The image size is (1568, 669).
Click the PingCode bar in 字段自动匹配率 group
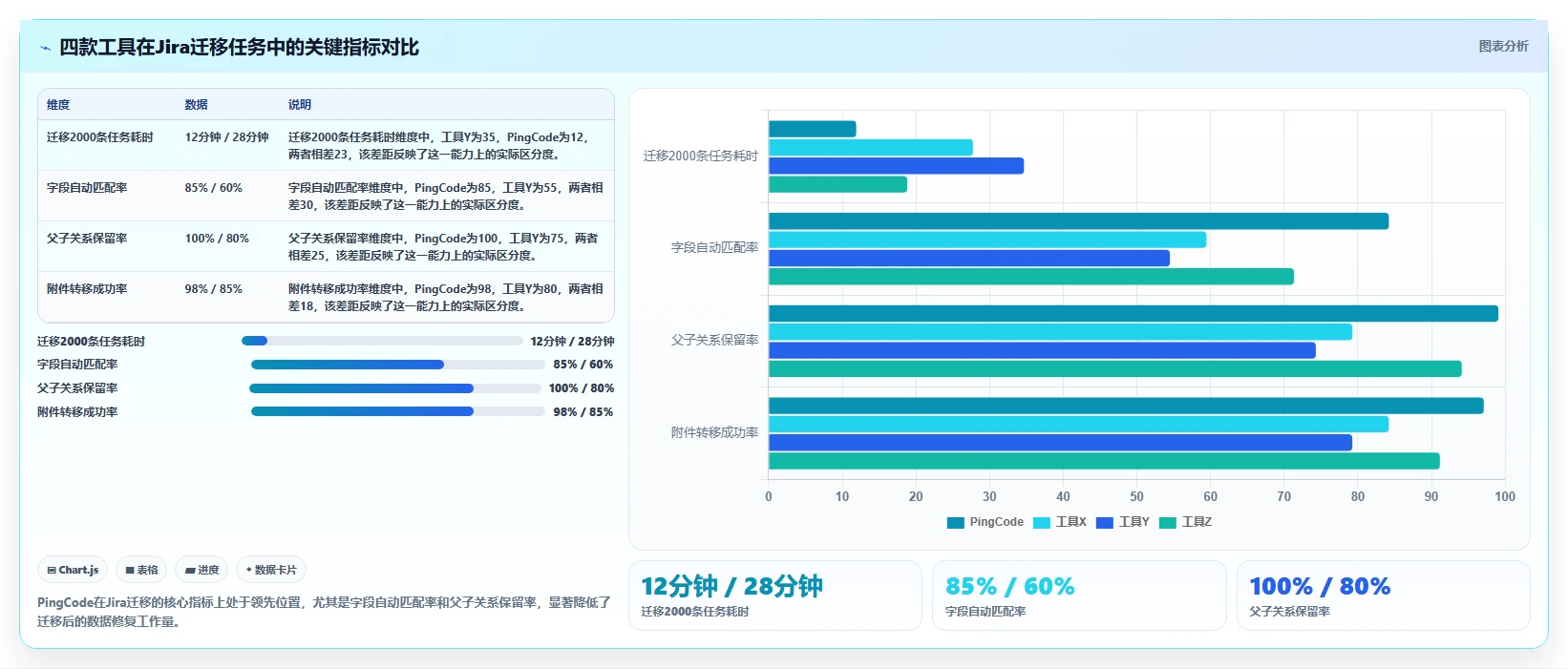1078,221
